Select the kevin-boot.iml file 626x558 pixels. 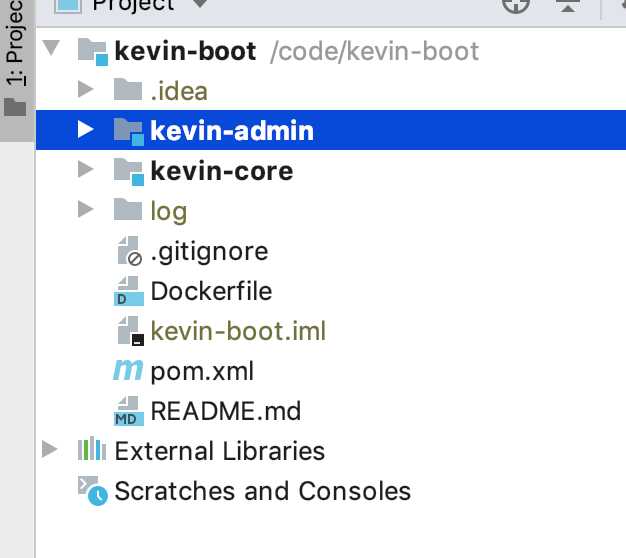[x=238, y=331]
